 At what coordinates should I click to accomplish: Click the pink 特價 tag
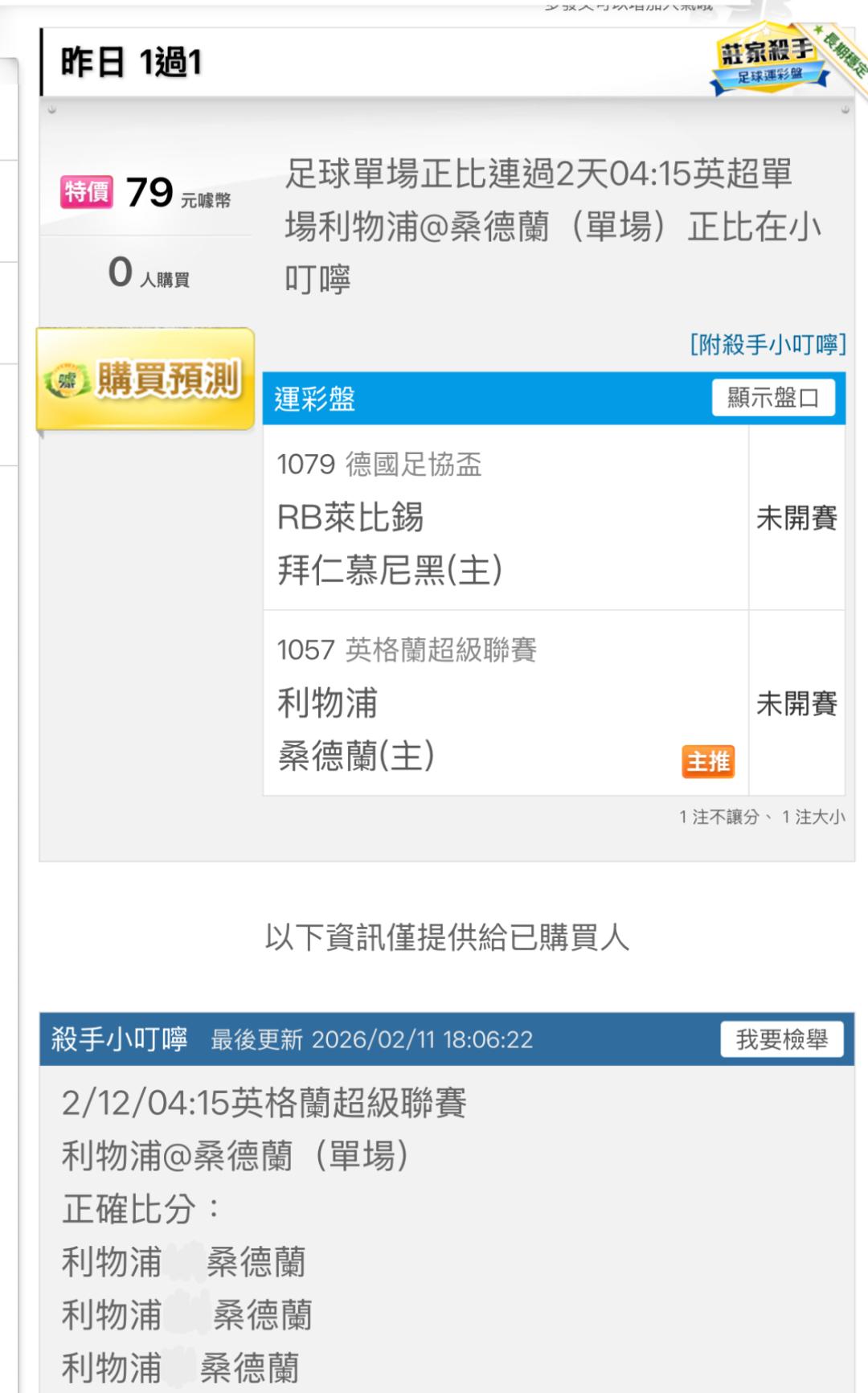[87, 192]
